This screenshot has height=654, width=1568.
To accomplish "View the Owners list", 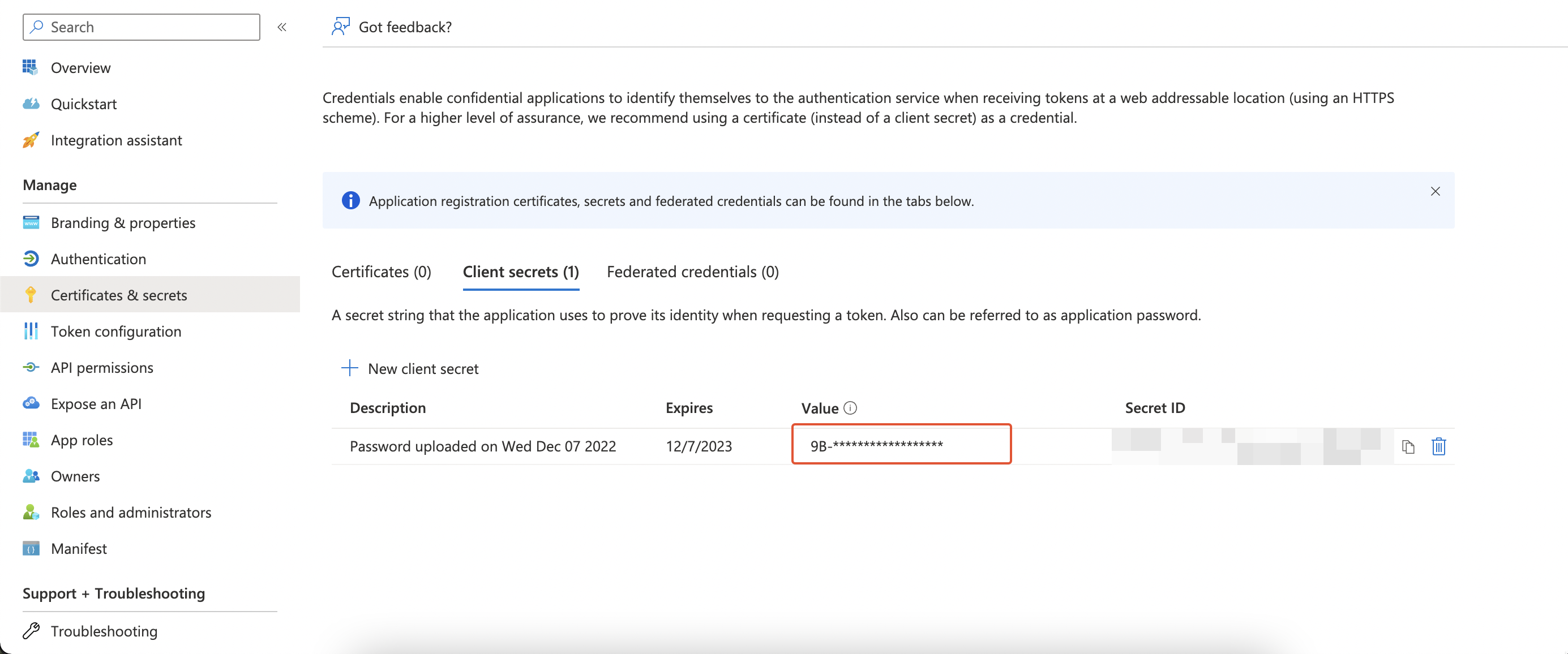I will (x=75, y=476).
